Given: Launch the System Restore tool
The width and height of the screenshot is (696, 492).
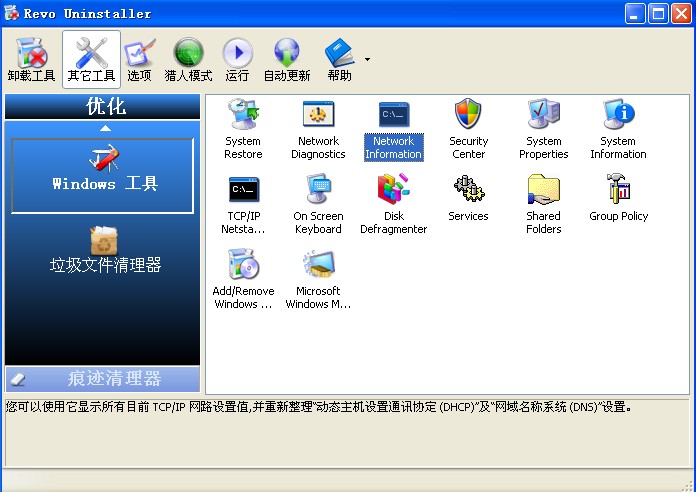Looking at the screenshot, I should point(243,129).
